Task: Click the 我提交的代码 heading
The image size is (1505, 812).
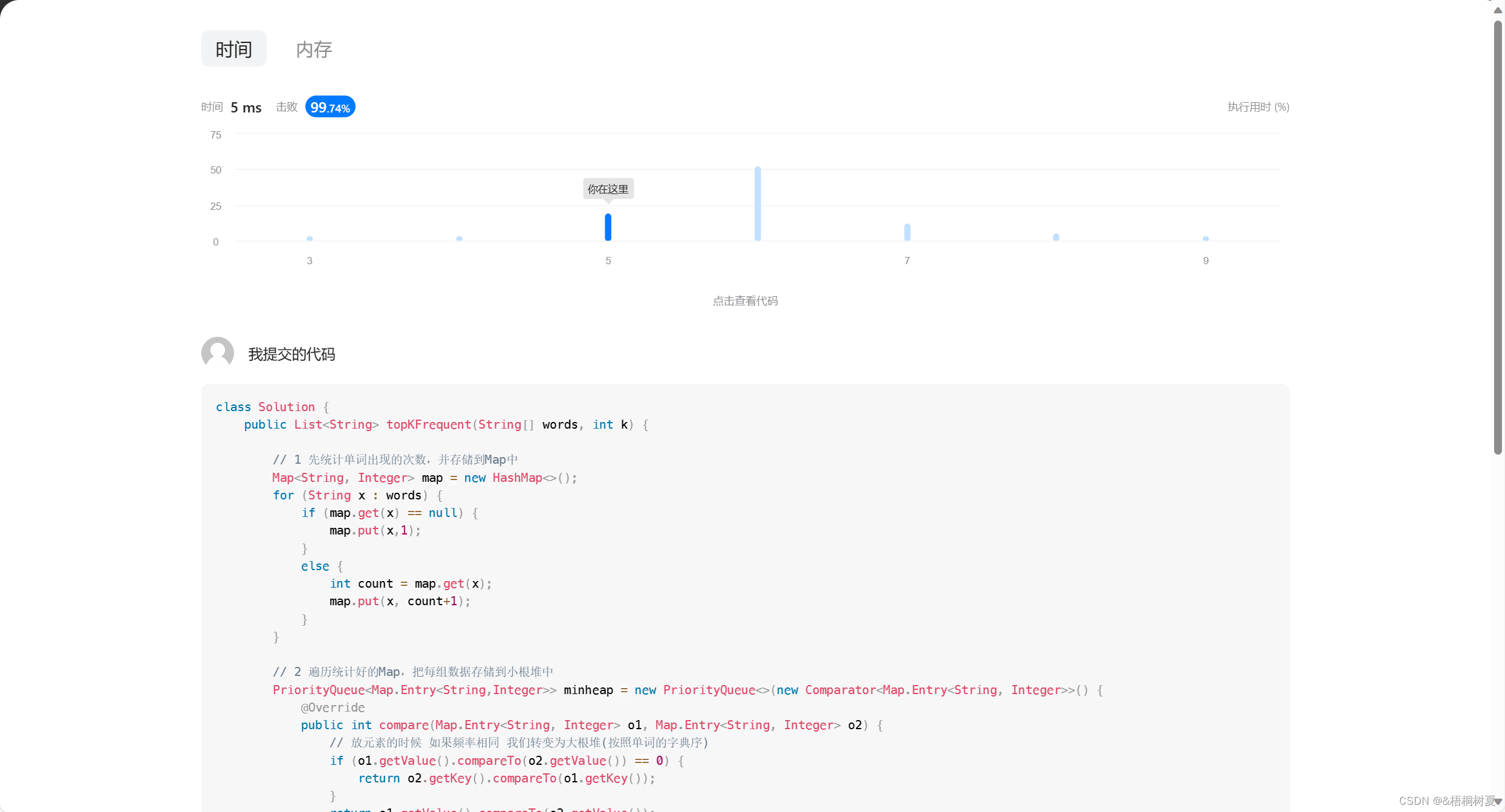Action: [291, 354]
